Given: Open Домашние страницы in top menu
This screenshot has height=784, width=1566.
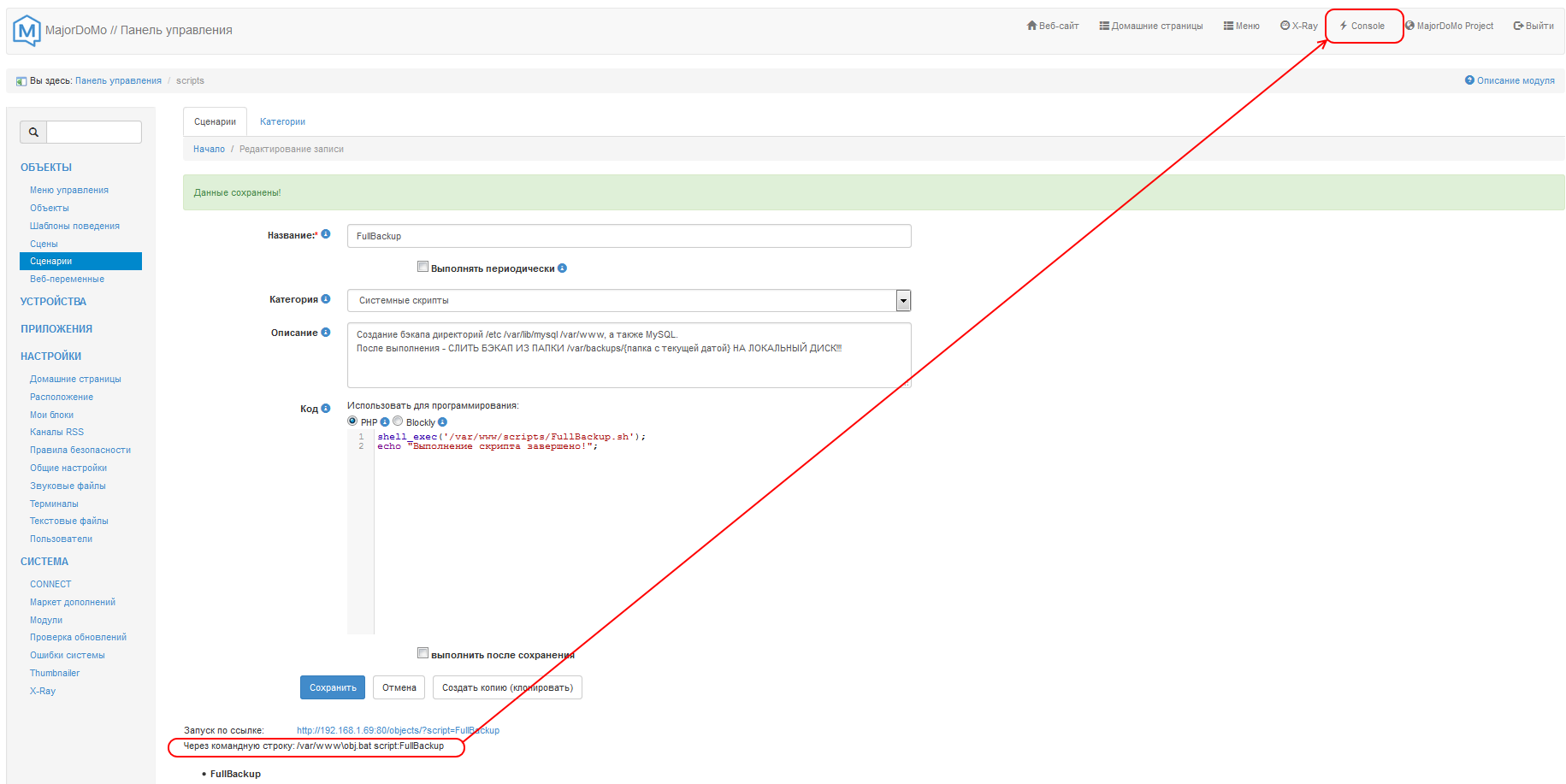Looking at the screenshot, I should [1151, 26].
